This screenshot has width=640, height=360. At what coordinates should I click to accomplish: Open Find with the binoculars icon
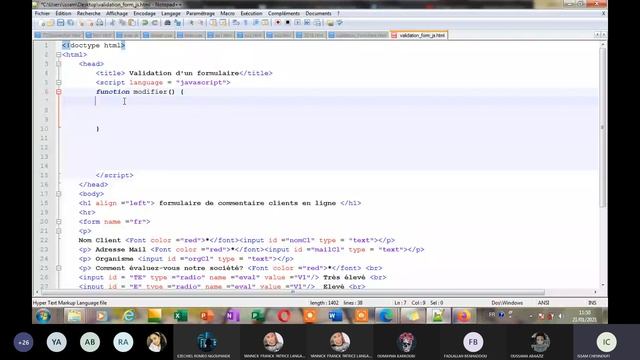[x=167, y=23]
